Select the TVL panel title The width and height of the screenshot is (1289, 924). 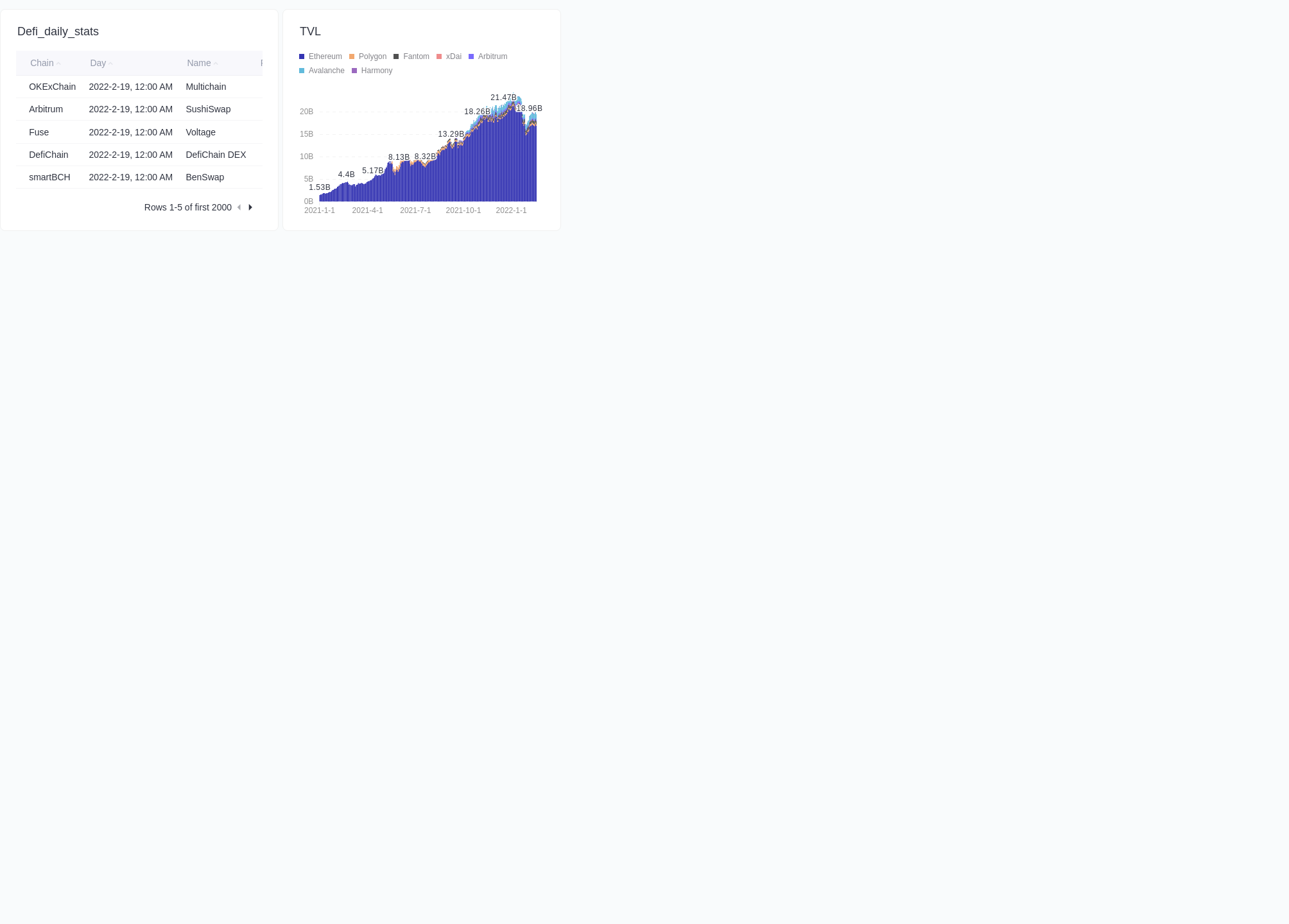pos(310,31)
